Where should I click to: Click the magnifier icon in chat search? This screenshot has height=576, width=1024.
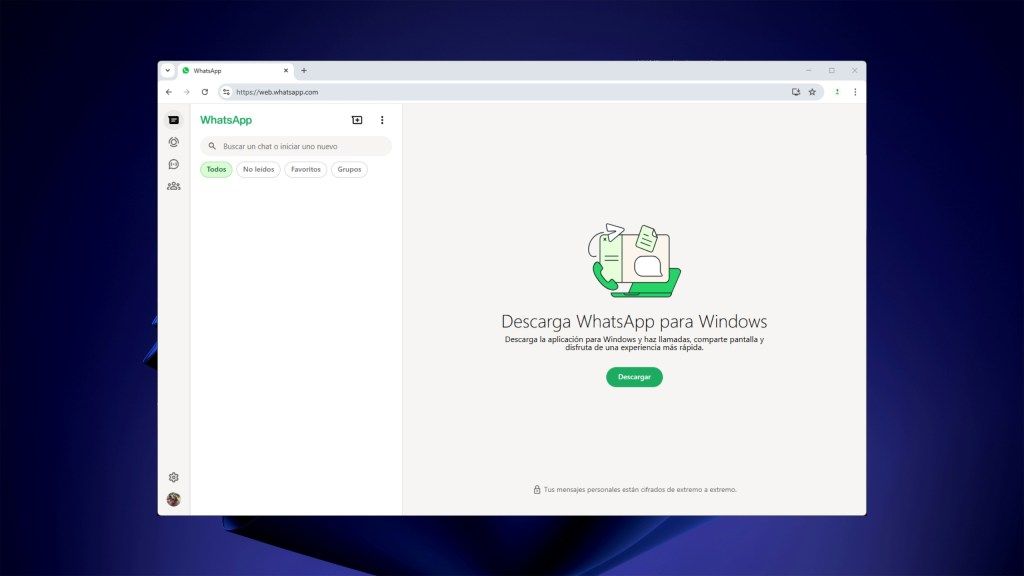tap(212, 146)
